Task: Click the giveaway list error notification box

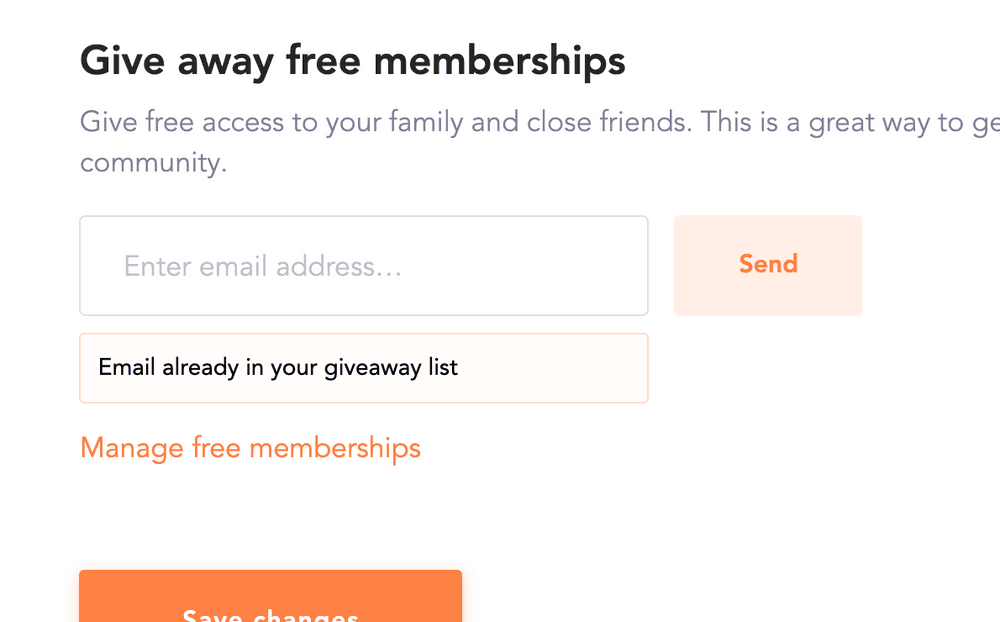Action: coord(364,368)
